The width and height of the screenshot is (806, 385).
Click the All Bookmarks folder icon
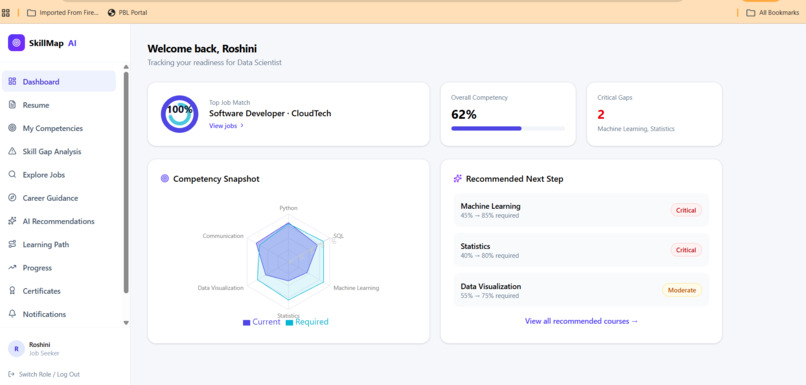(x=750, y=12)
